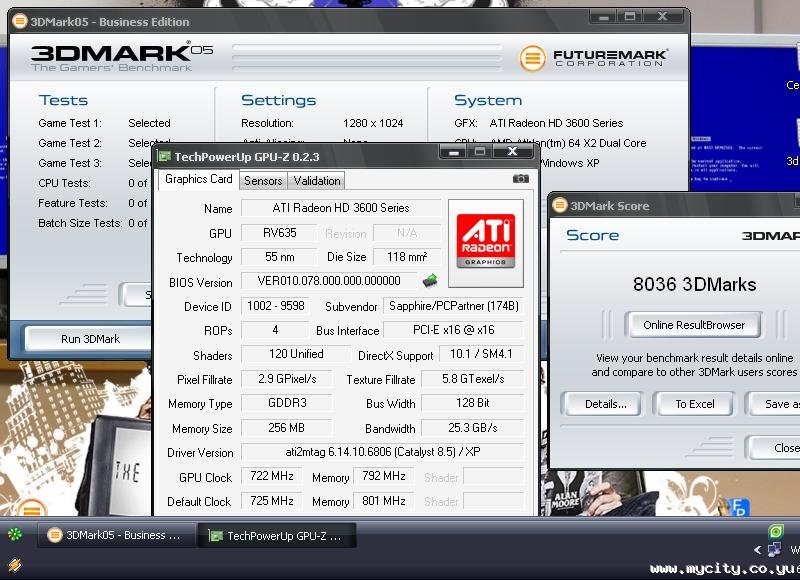Click the 3DMark Score window orange icon
The height and width of the screenshot is (580, 800).
tap(560, 205)
